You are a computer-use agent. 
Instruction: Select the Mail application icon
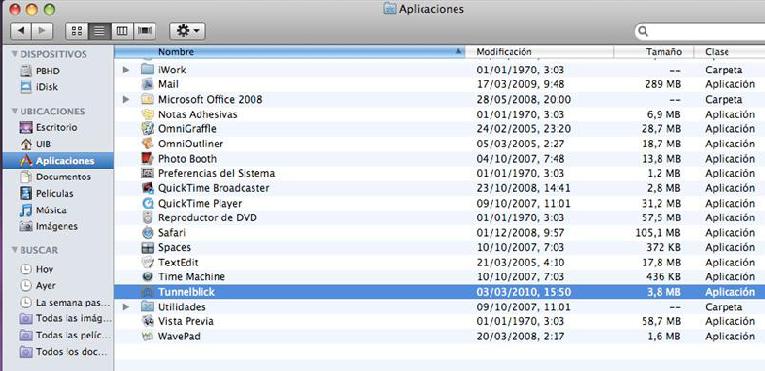click(147, 84)
